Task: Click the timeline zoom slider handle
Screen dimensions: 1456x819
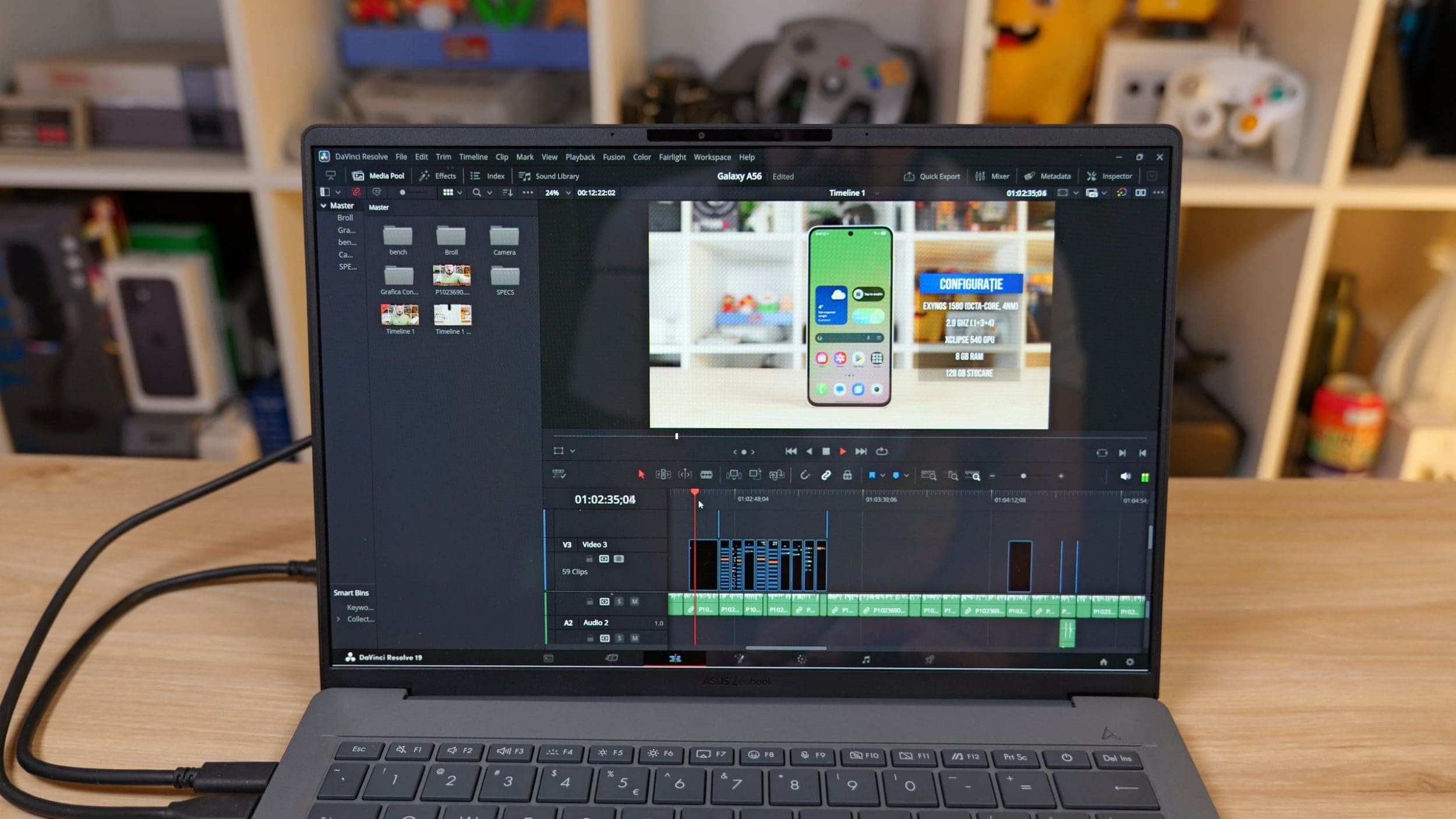Action: point(1023,476)
